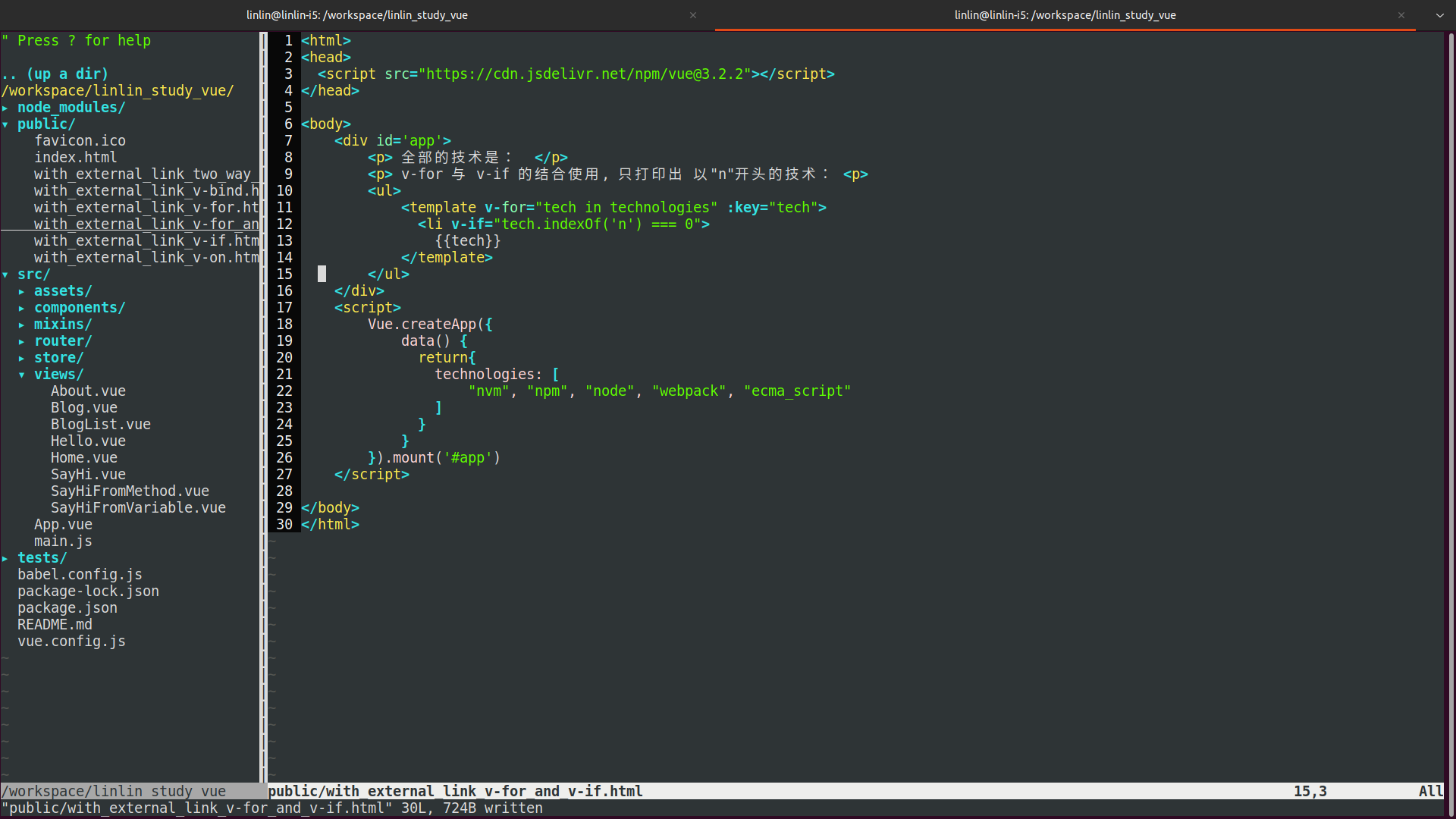Open index.html in the file tree

click(x=75, y=158)
